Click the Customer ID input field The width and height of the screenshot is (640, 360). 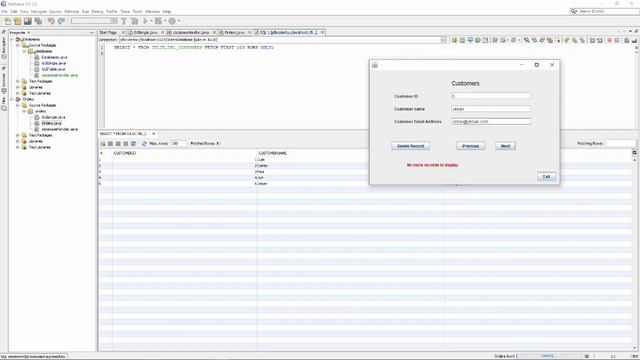tap(491, 96)
